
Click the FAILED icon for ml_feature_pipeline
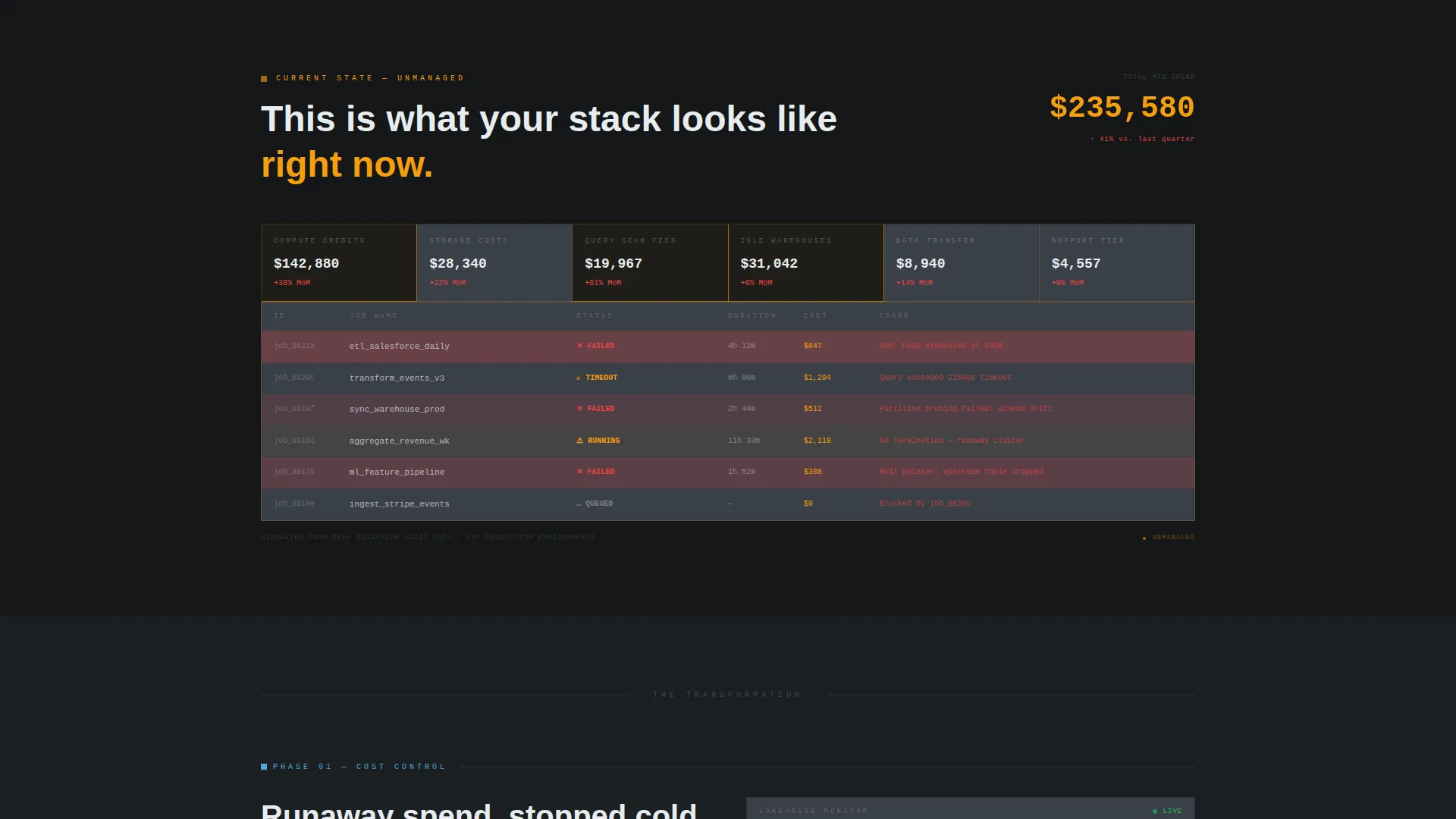(x=579, y=472)
